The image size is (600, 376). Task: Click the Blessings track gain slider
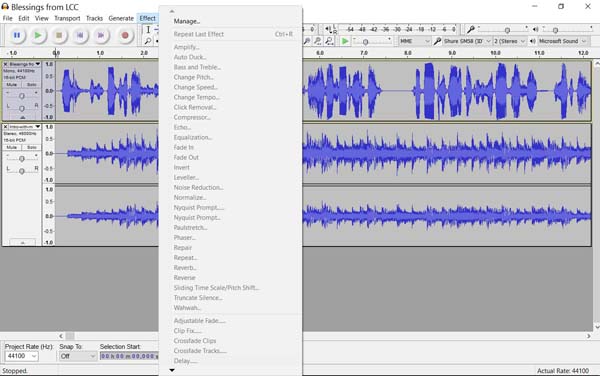[x=22, y=96]
